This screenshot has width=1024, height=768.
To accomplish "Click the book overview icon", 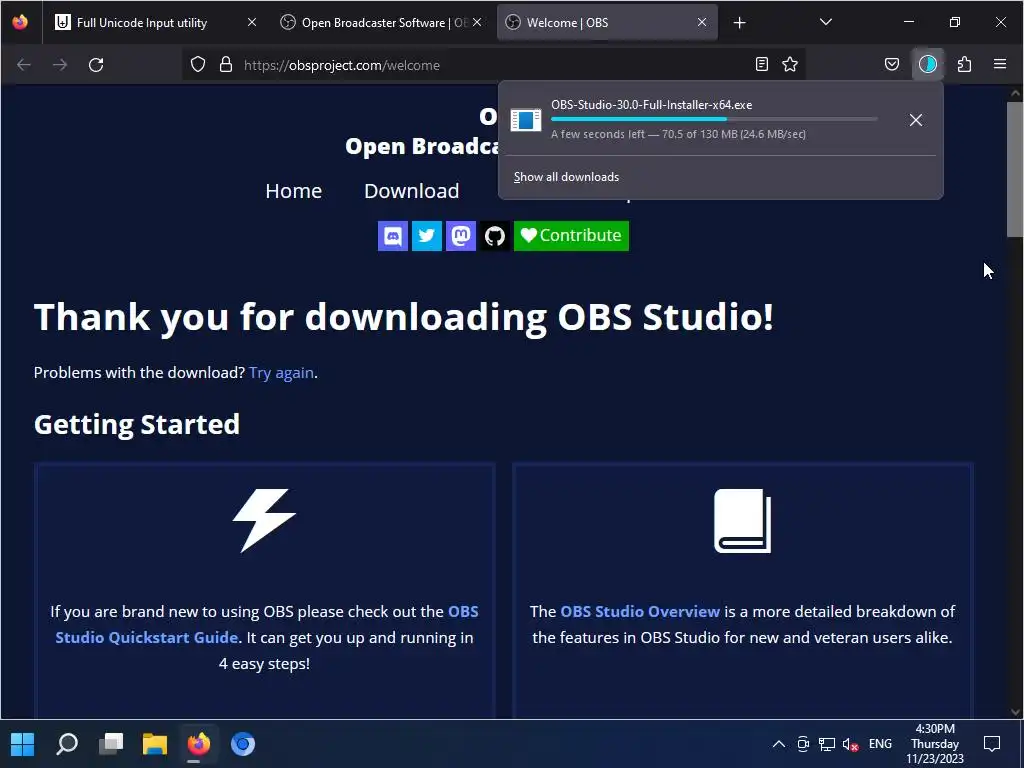I will point(743,520).
